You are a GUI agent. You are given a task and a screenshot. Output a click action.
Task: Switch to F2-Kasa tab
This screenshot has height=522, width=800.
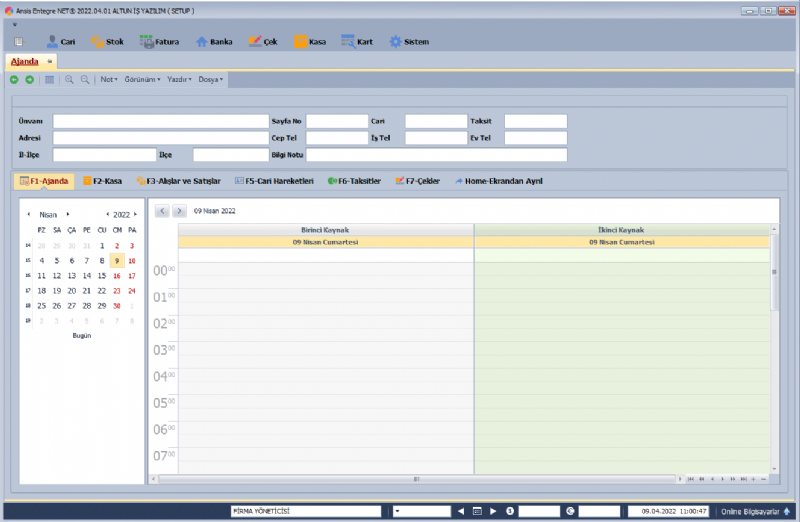[103, 181]
